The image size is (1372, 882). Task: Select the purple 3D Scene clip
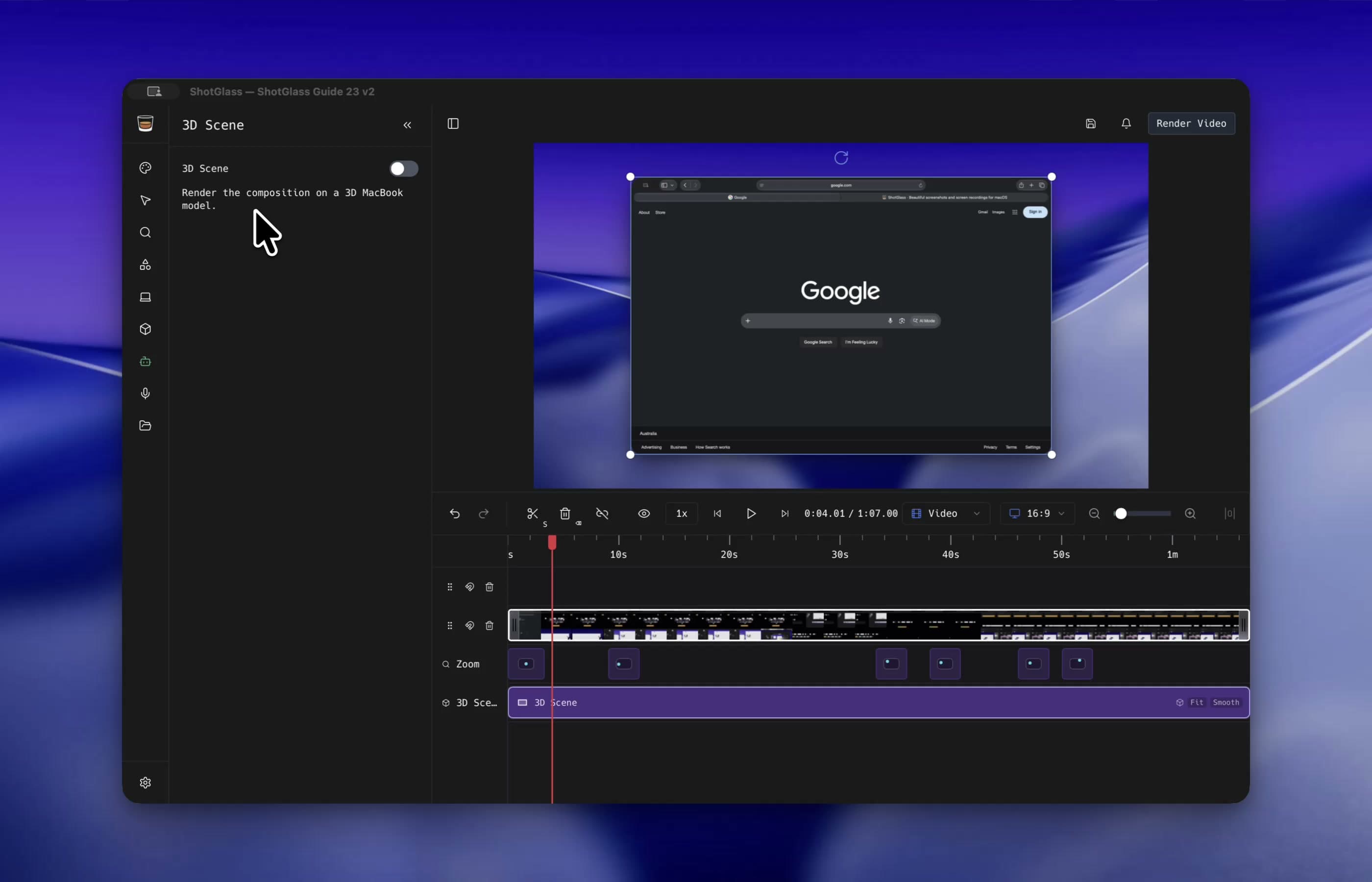click(879, 702)
